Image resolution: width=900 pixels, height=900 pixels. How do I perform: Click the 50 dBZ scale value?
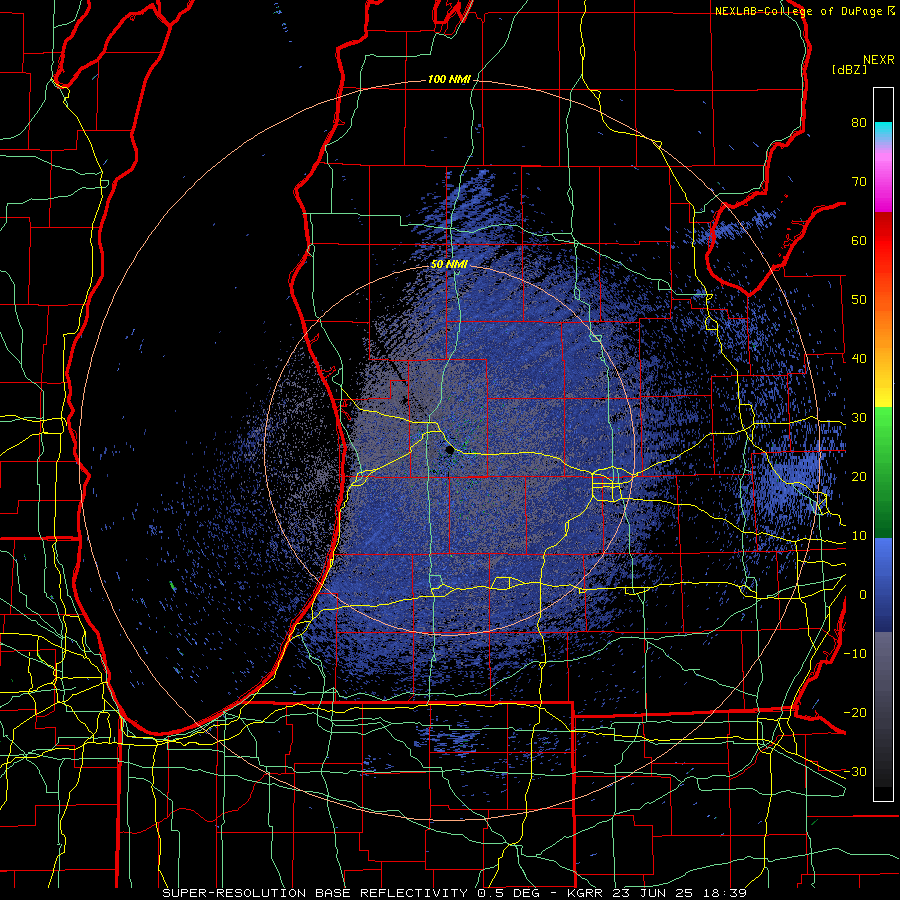click(x=859, y=300)
